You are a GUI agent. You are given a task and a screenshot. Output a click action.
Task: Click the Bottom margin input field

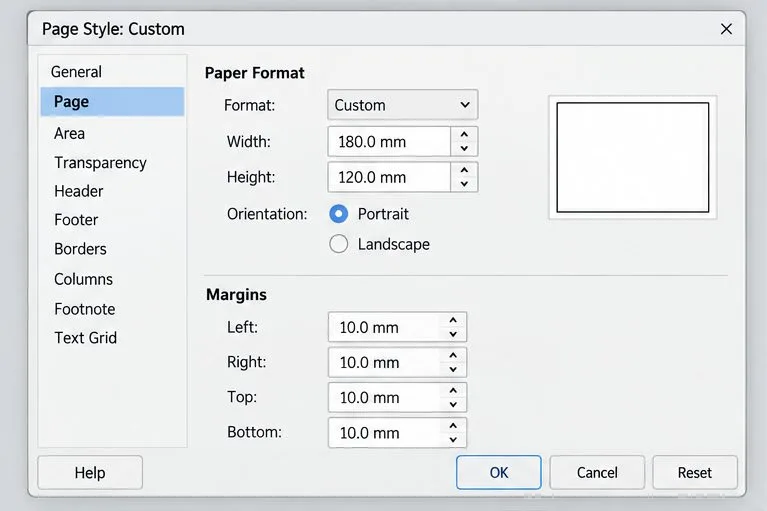[x=385, y=433]
